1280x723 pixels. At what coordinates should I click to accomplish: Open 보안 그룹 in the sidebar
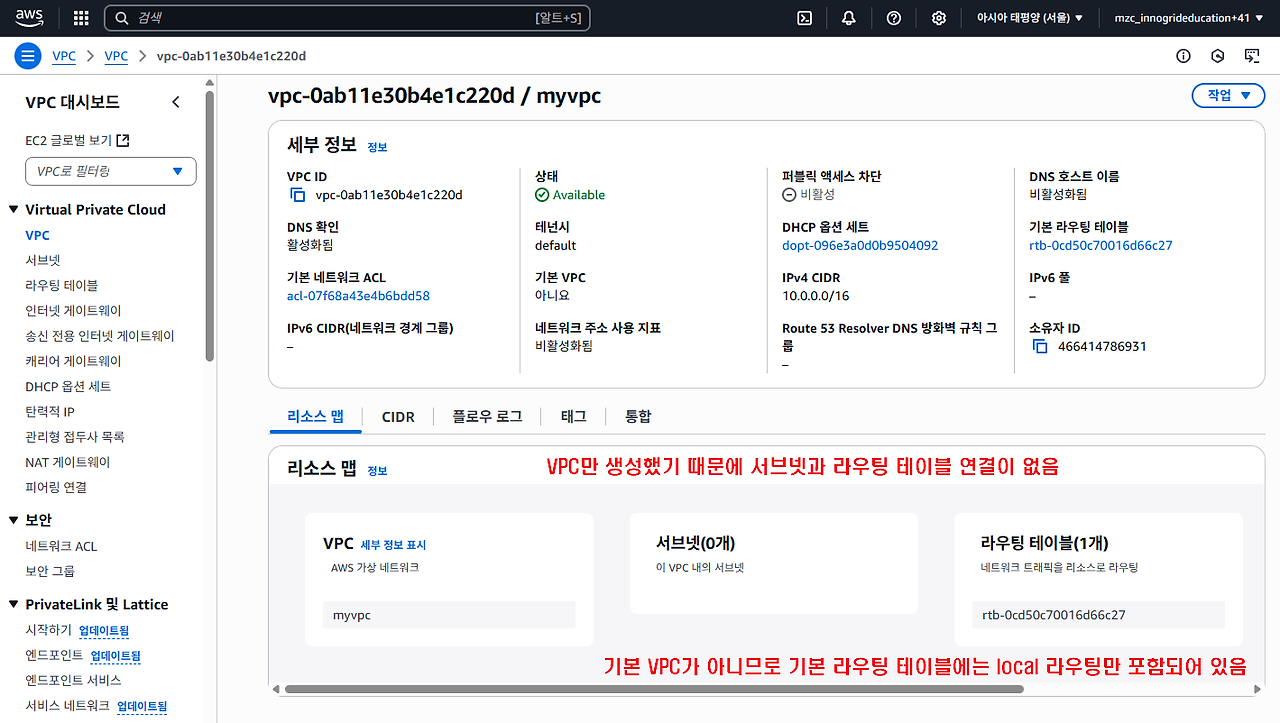click(x=50, y=571)
